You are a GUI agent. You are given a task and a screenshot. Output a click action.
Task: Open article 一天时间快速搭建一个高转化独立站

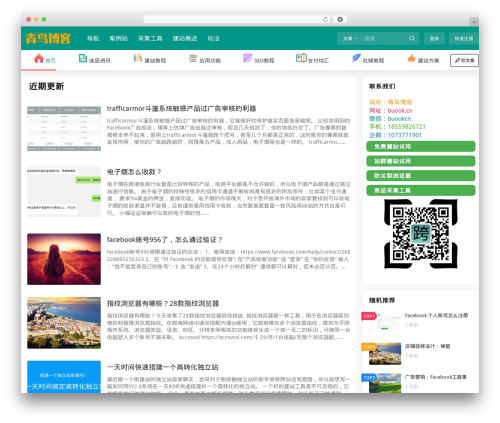coord(162,367)
